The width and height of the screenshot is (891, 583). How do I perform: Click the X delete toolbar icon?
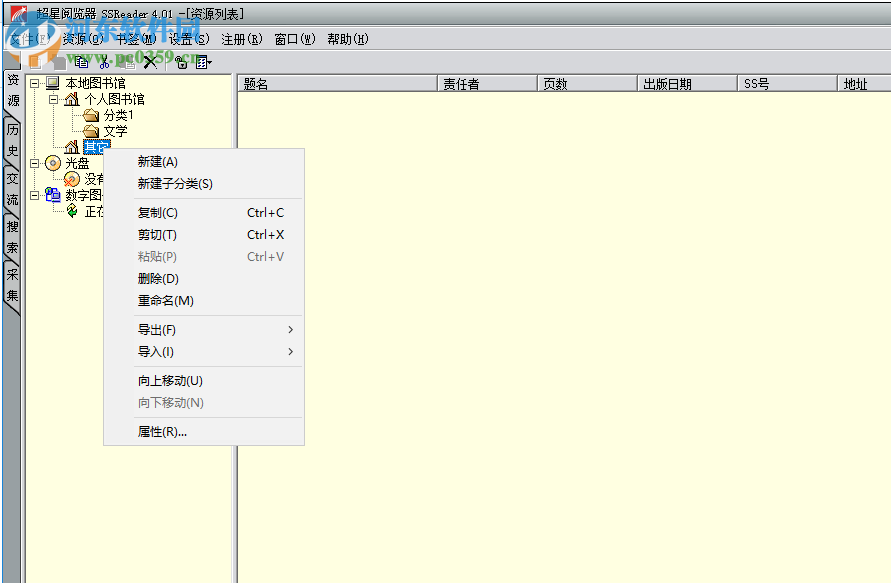150,62
